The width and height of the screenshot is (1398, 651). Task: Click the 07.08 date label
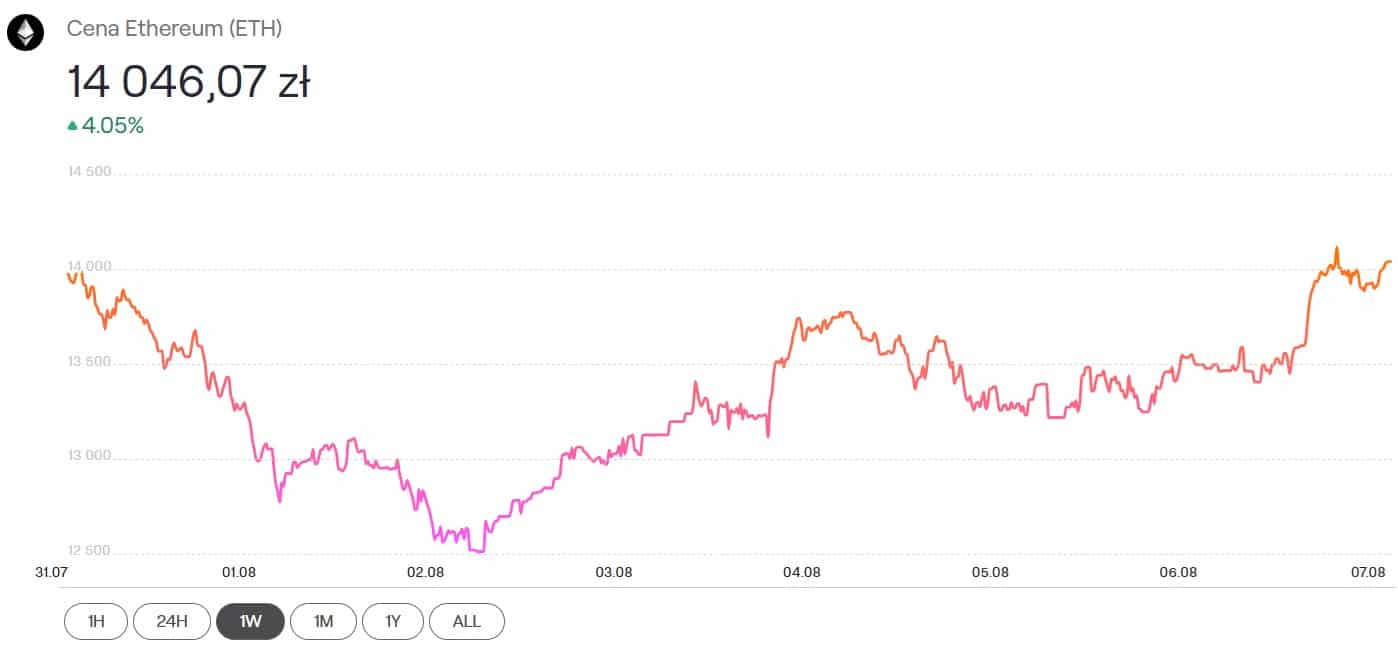(1367, 572)
